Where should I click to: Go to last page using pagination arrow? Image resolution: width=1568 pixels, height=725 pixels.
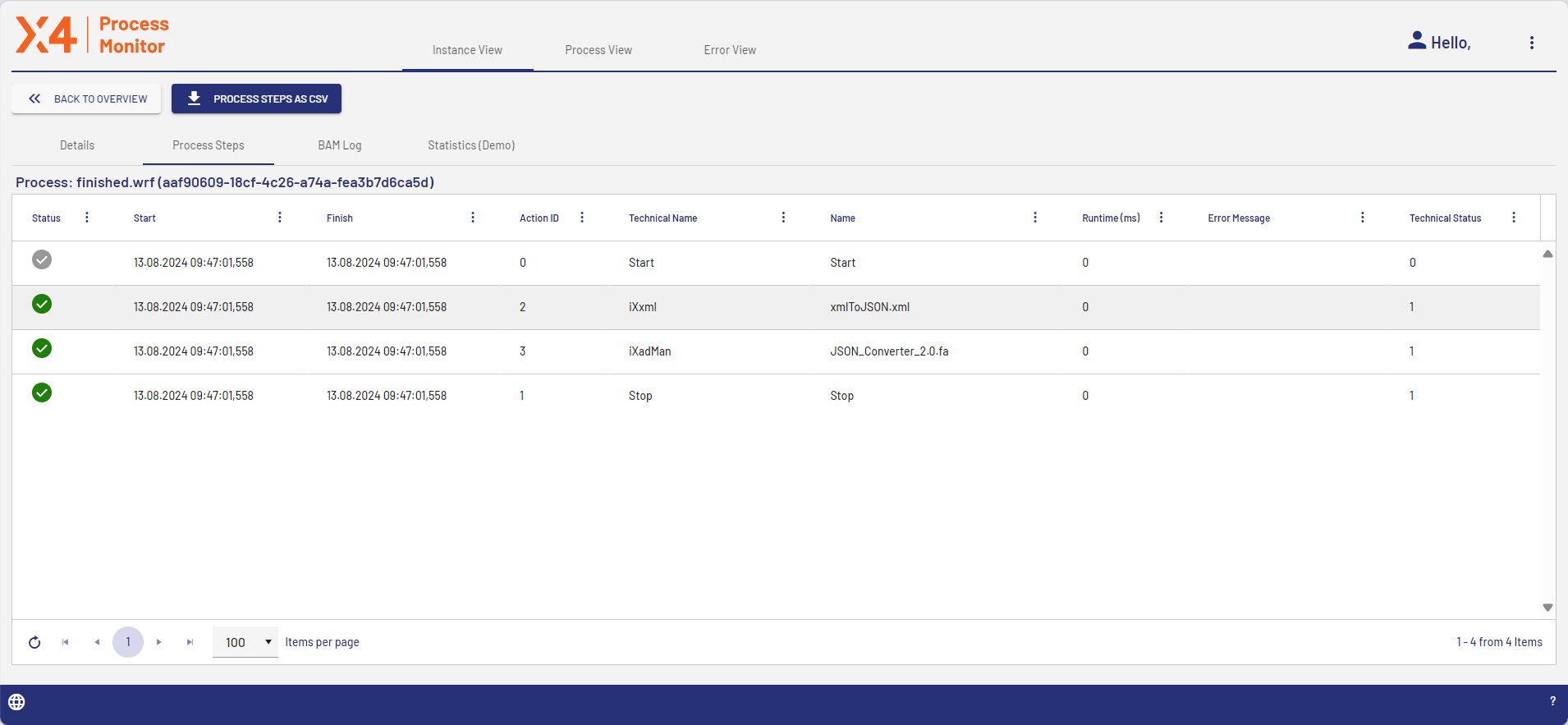tap(190, 642)
